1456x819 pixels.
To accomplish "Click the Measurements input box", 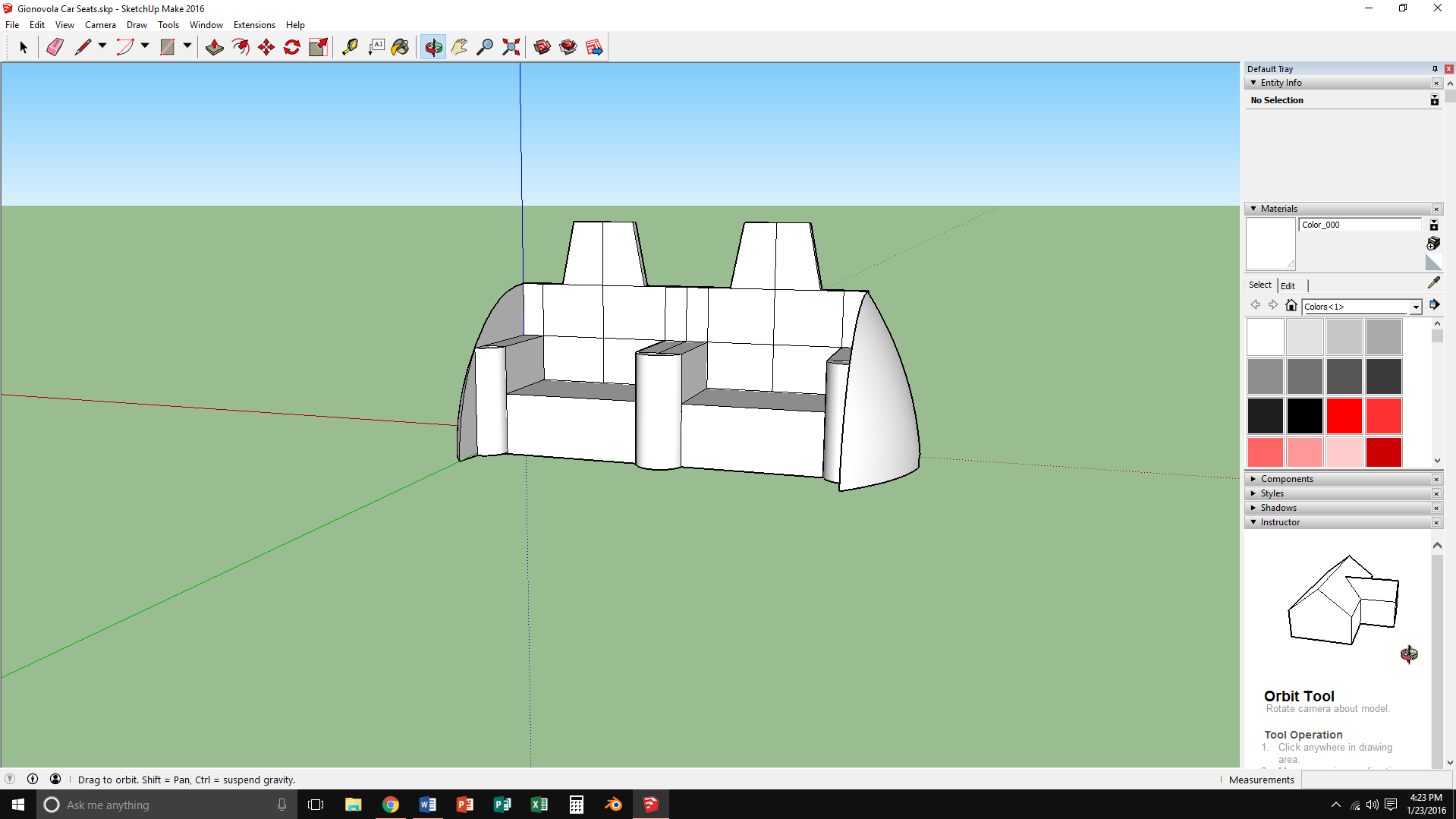I will coord(1376,780).
